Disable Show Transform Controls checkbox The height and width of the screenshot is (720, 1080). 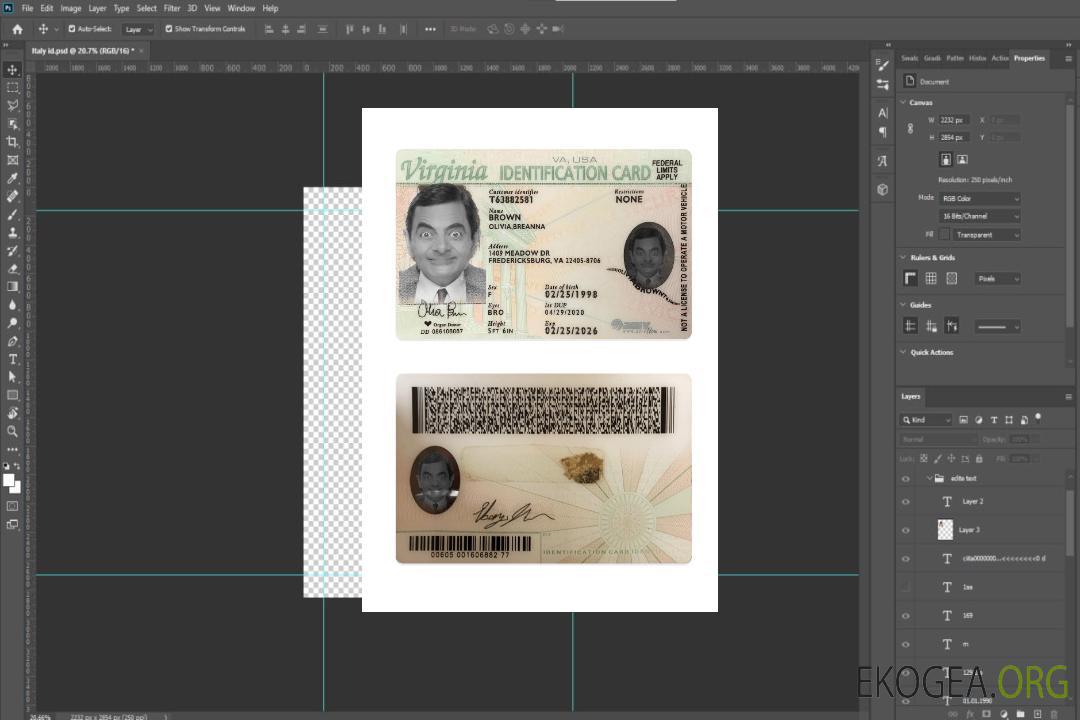click(x=169, y=29)
